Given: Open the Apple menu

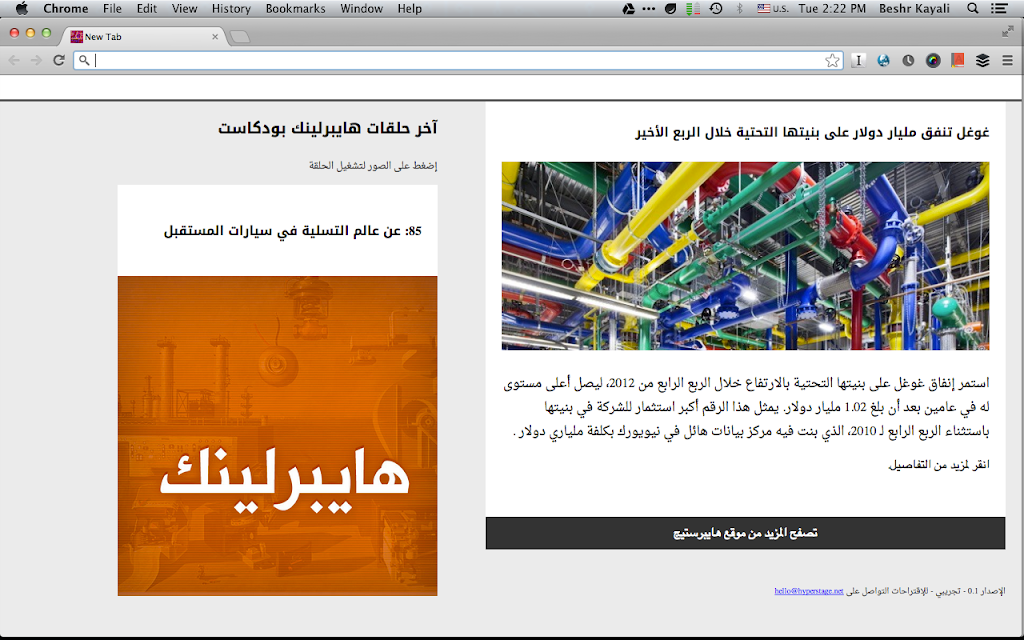Looking at the screenshot, I should [x=22, y=8].
